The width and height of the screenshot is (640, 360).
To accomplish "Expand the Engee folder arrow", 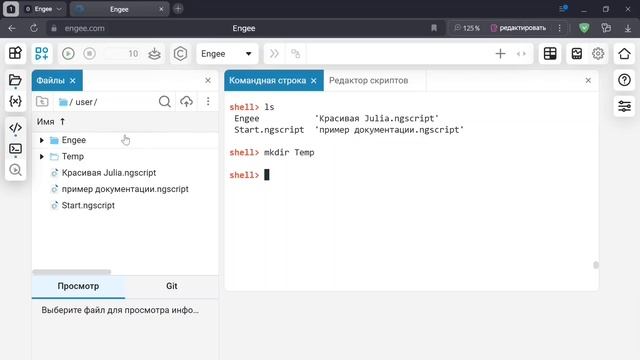I will click(42, 140).
